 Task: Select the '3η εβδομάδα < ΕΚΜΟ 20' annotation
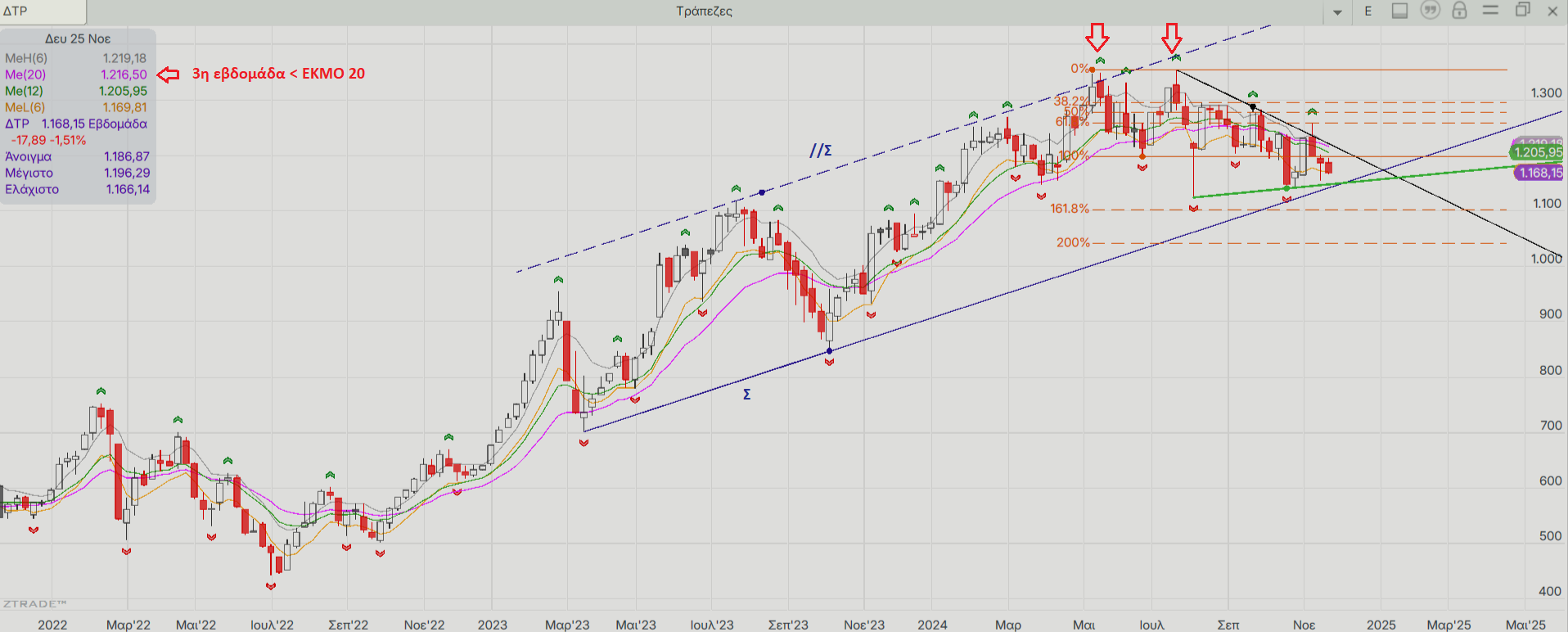pyautogui.click(x=278, y=74)
